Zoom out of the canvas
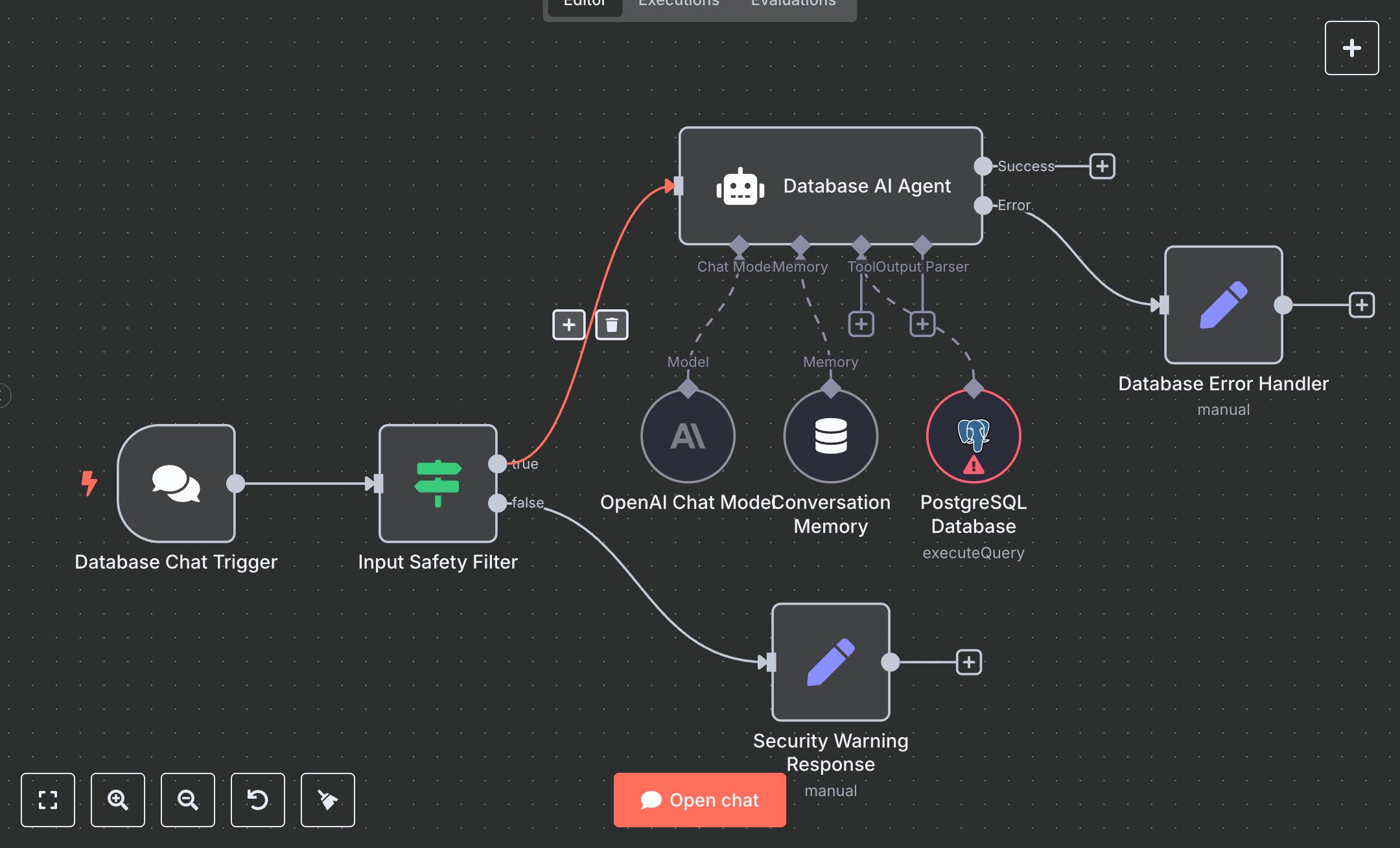 [x=187, y=800]
